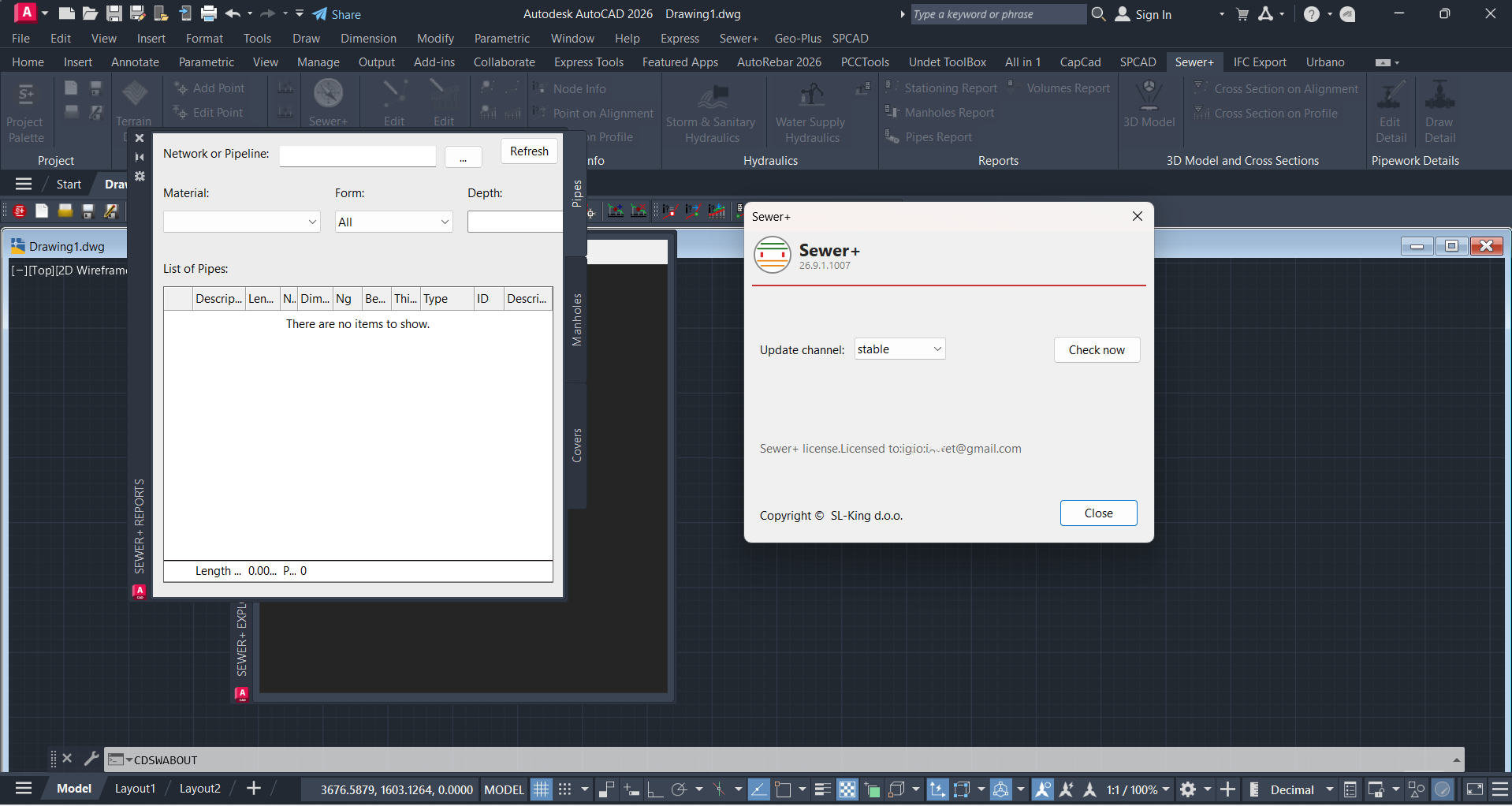Click the Check now button
The image size is (1512, 806).
click(1097, 349)
